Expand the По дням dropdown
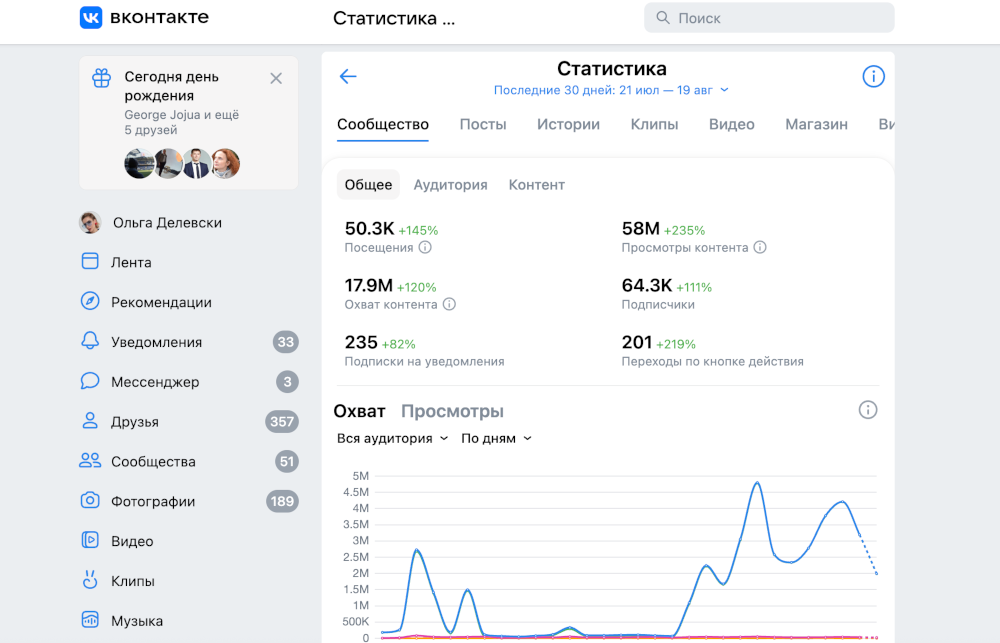The height and width of the screenshot is (643, 1000). [496, 438]
